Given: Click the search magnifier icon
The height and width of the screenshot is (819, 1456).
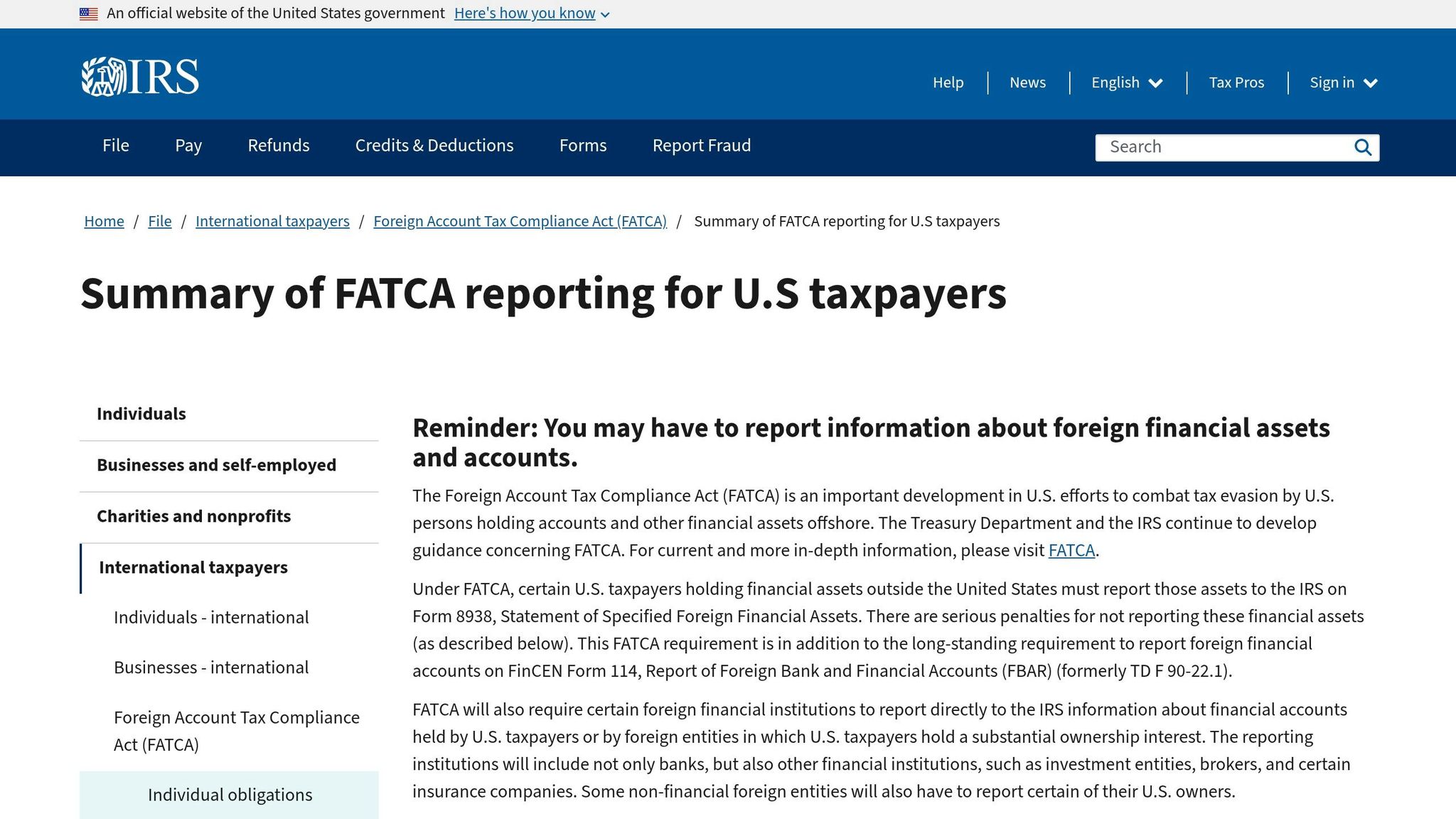Looking at the screenshot, I should (x=1362, y=147).
